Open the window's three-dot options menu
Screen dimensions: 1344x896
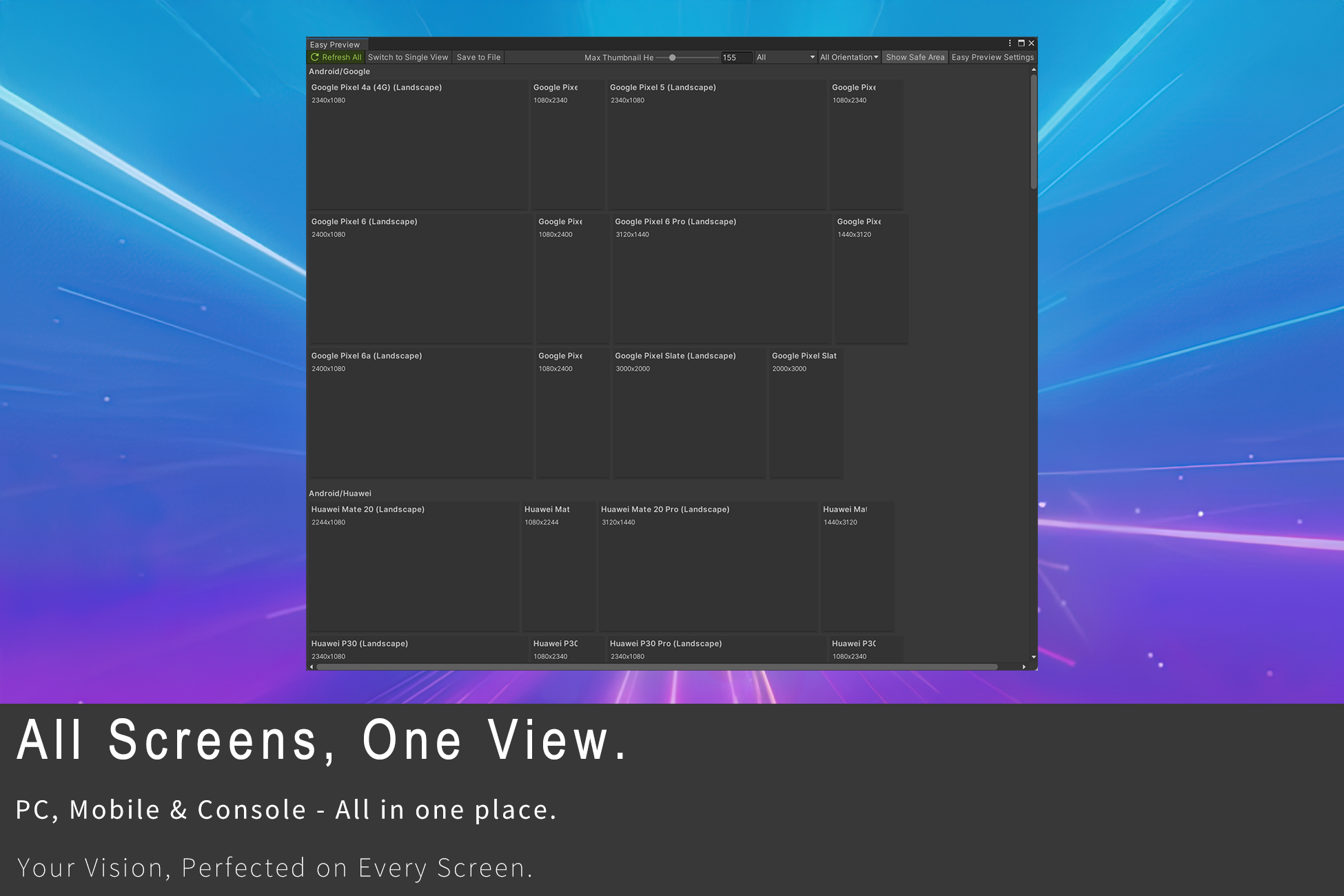pyautogui.click(x=1010, y=43)
